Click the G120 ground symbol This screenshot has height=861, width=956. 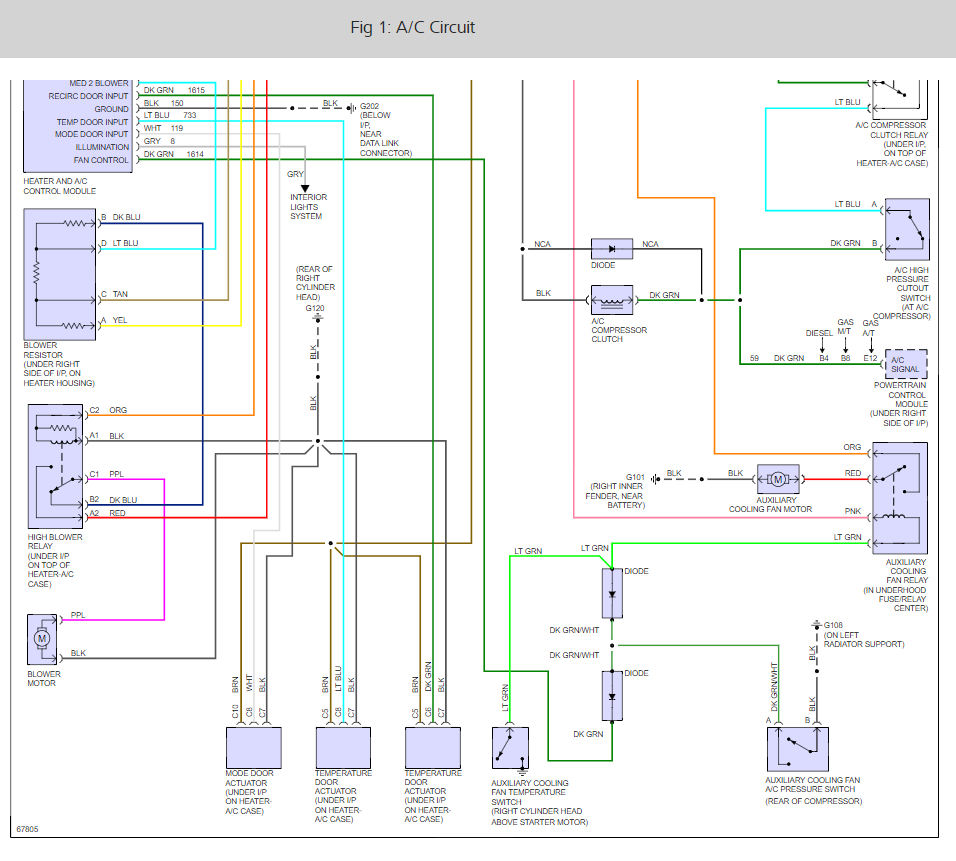[318, 318]
